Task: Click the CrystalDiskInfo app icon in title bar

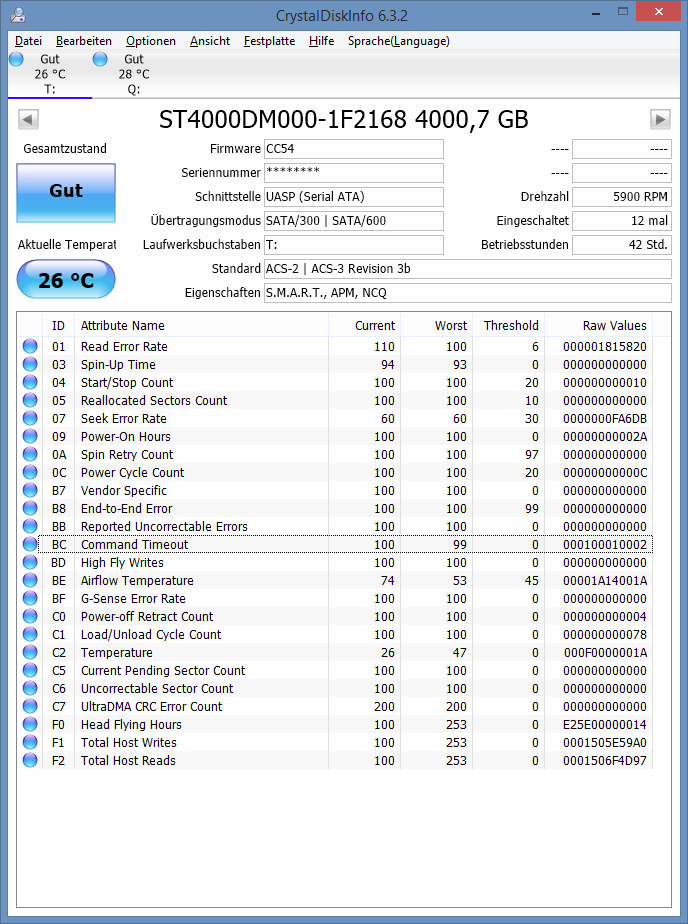Action: [18, 14]
